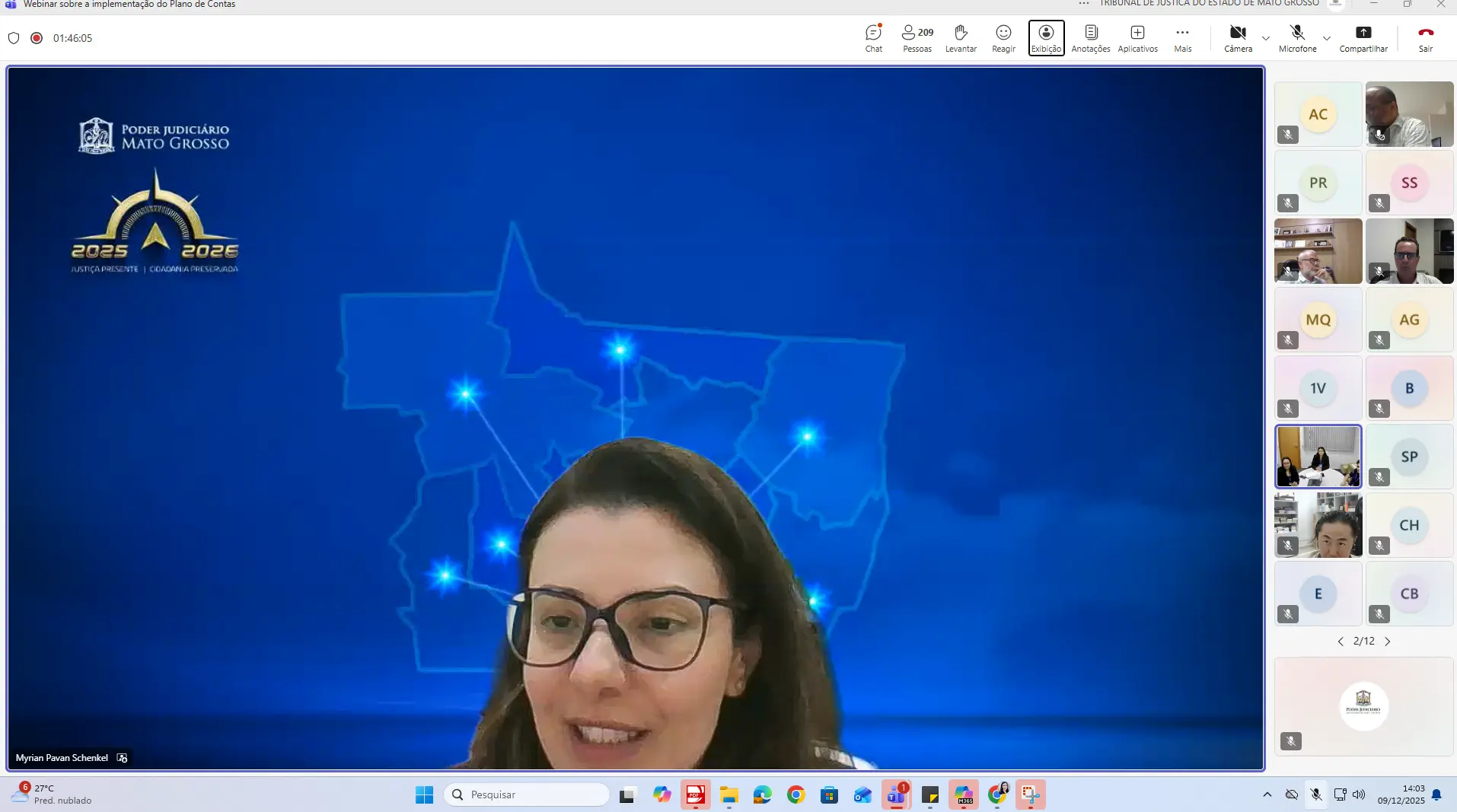This screenshot has width=1457, height=812.
Task: Unmute using the Microfone button
Action: pos(1297,37)
